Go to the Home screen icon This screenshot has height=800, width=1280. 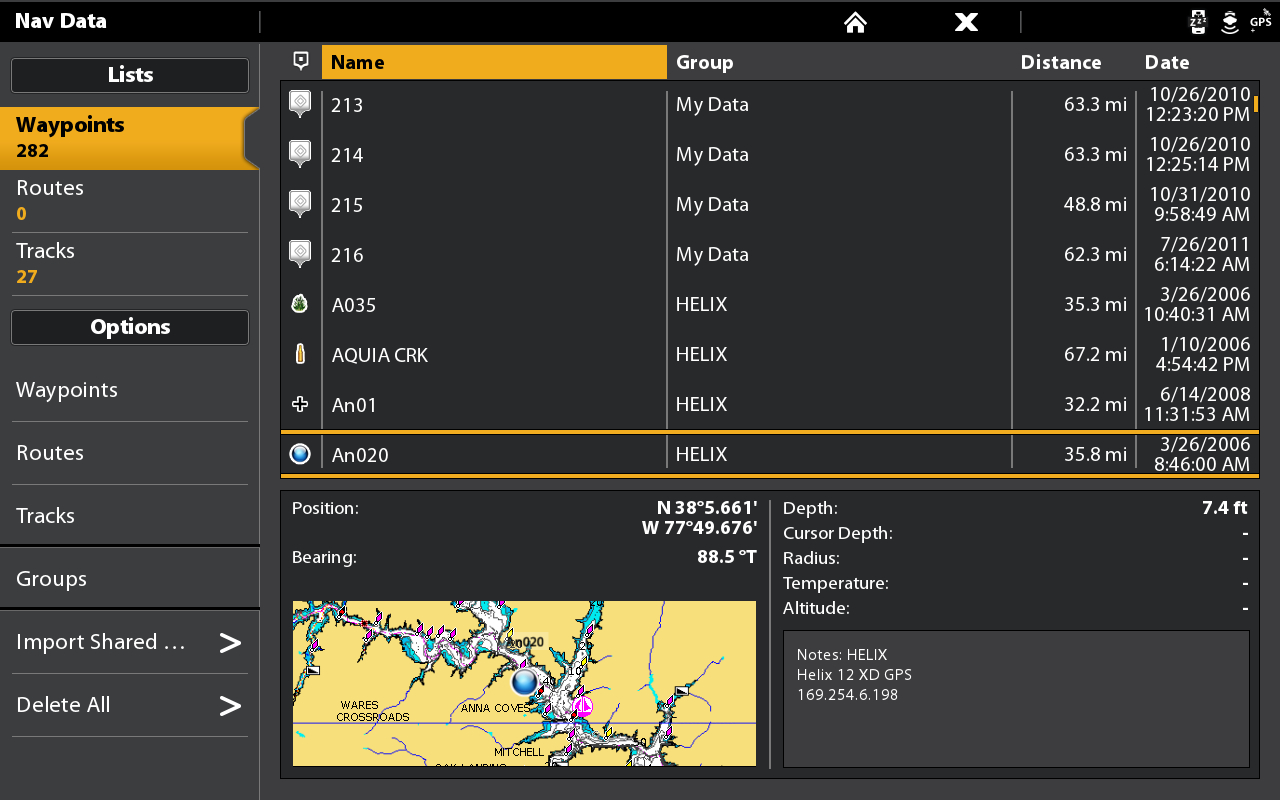pos(854,22)
